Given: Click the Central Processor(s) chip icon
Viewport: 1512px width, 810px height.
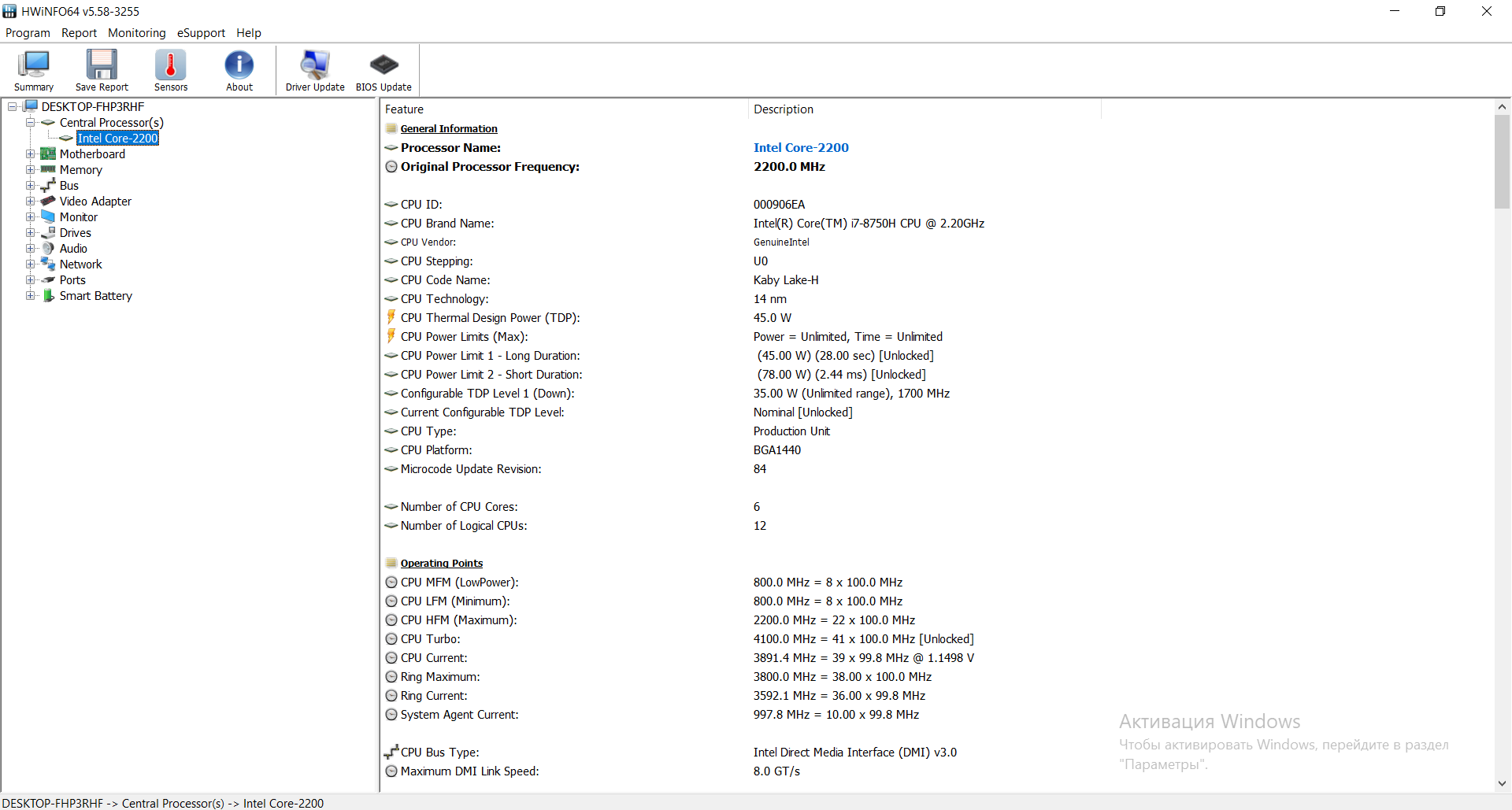Looking at the screenshot, I should point(48,122).
